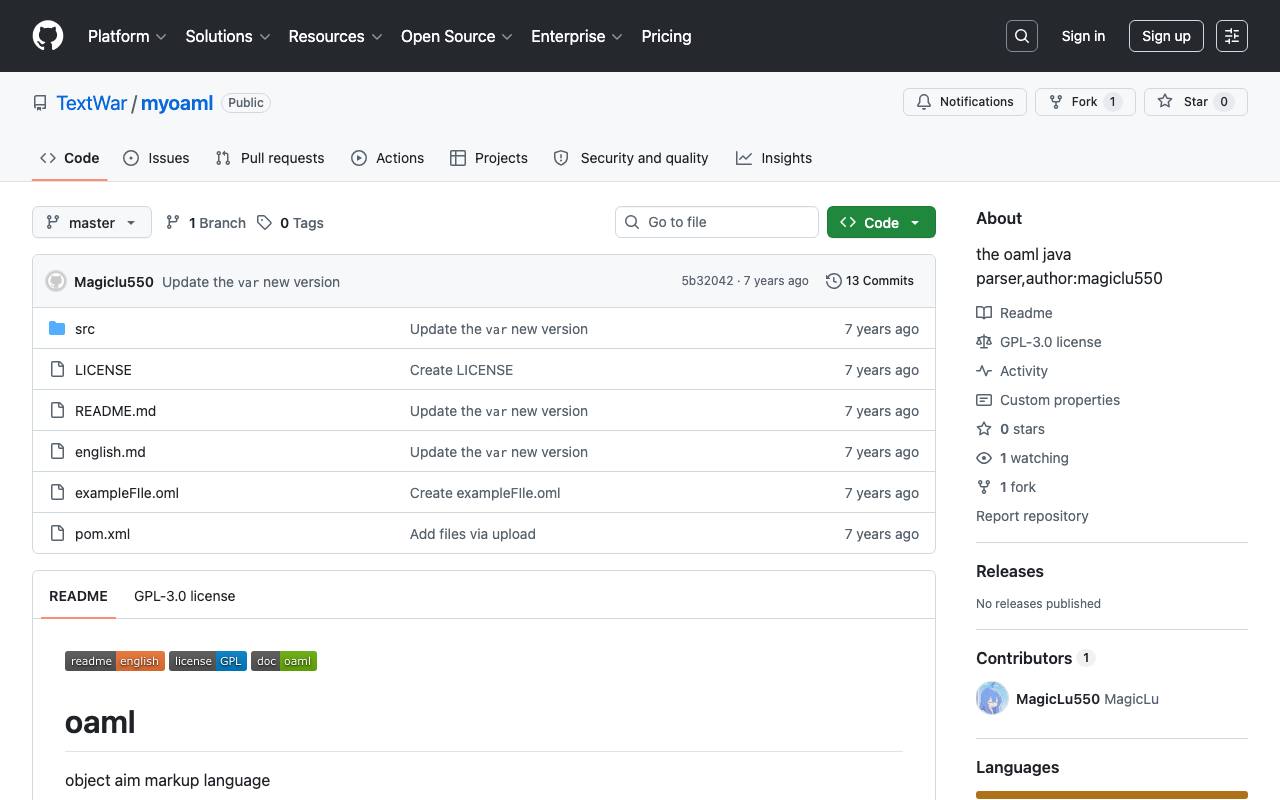Fork the repository
The width and height of the screenshot is (1280, 800).
tap(1085, 102)
